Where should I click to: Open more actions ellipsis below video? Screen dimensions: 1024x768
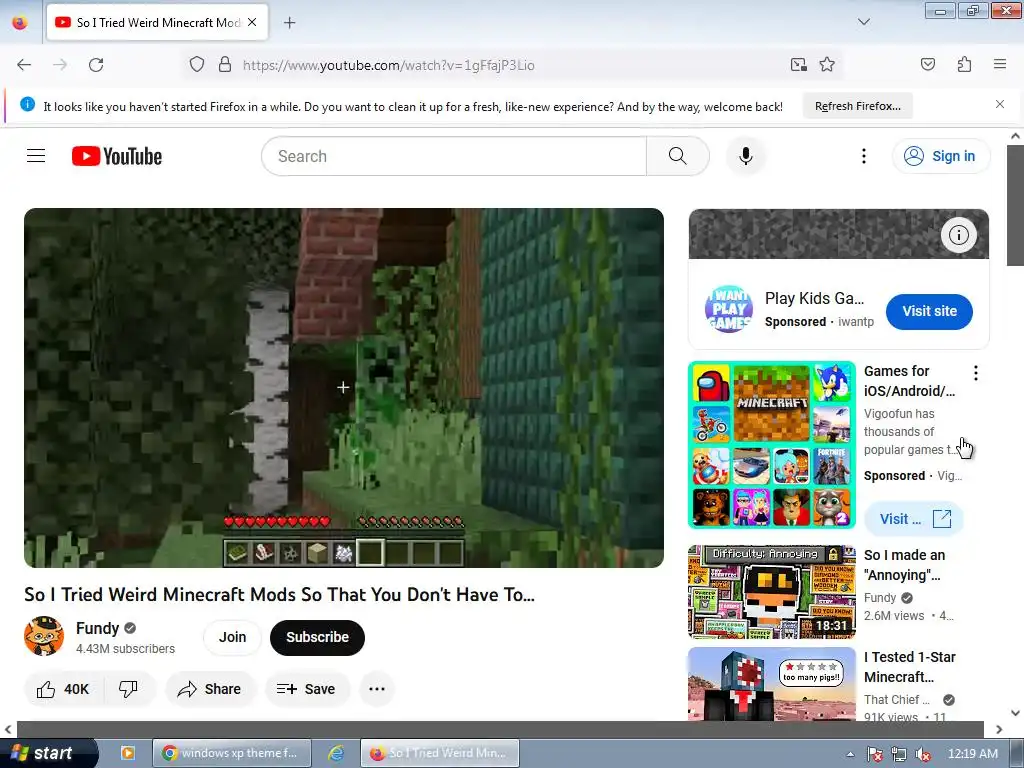[377, 689]
